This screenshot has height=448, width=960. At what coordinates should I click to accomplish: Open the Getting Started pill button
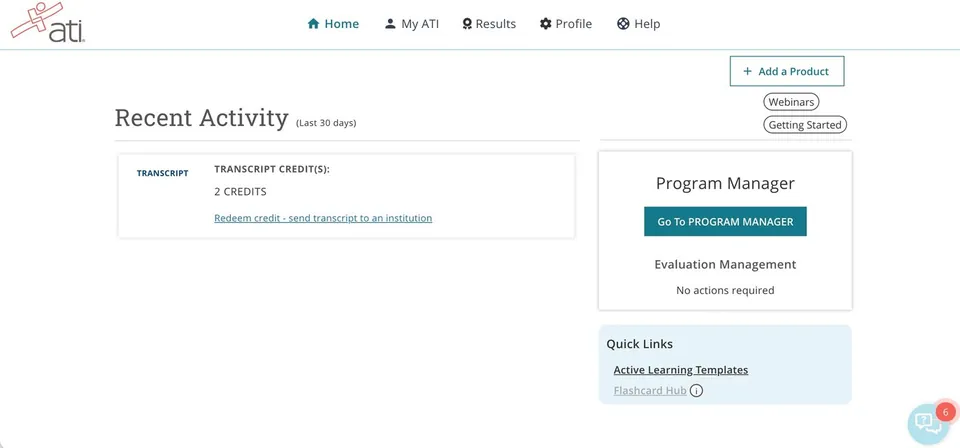(804, 125)
